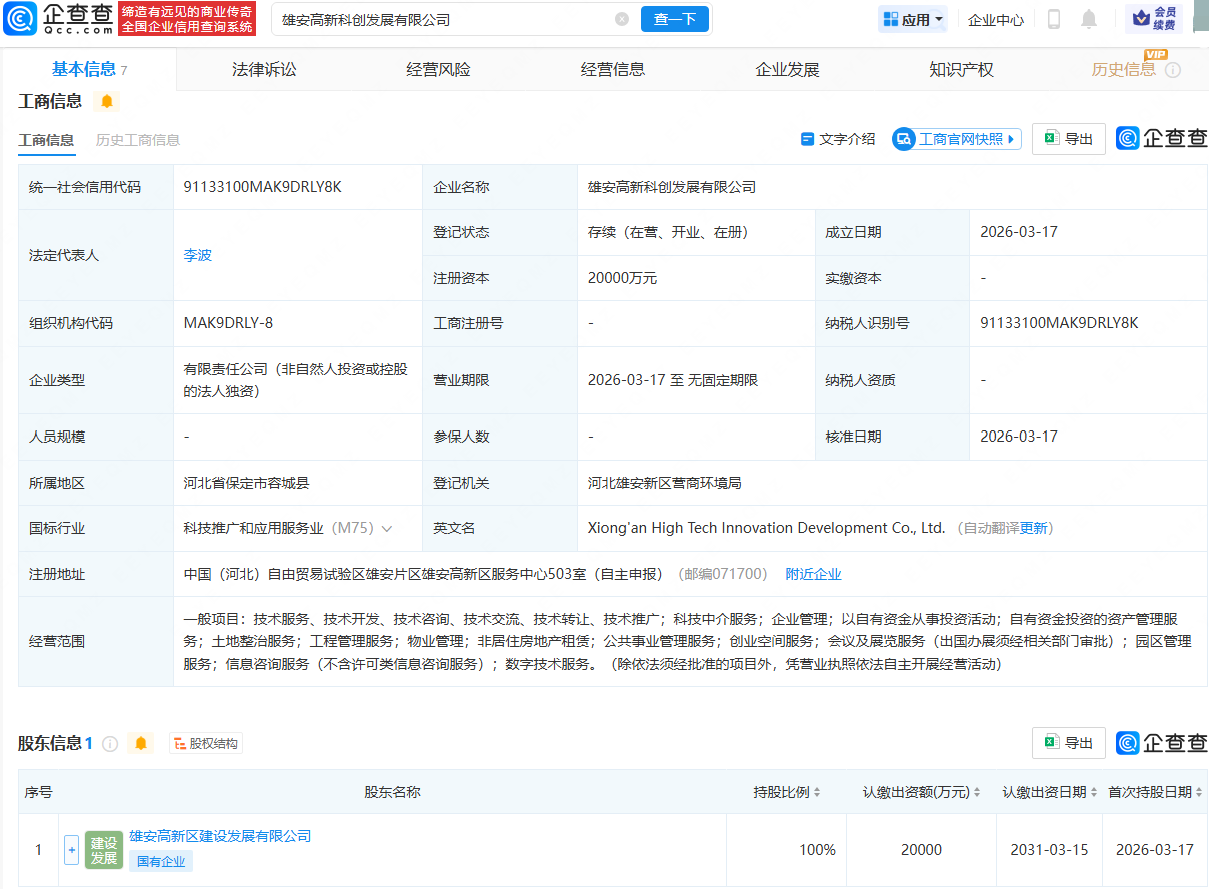Click the info icon beside 股东信息
Image resolution: width=1209 pixels, height=889 pixels.
(110, 743)
